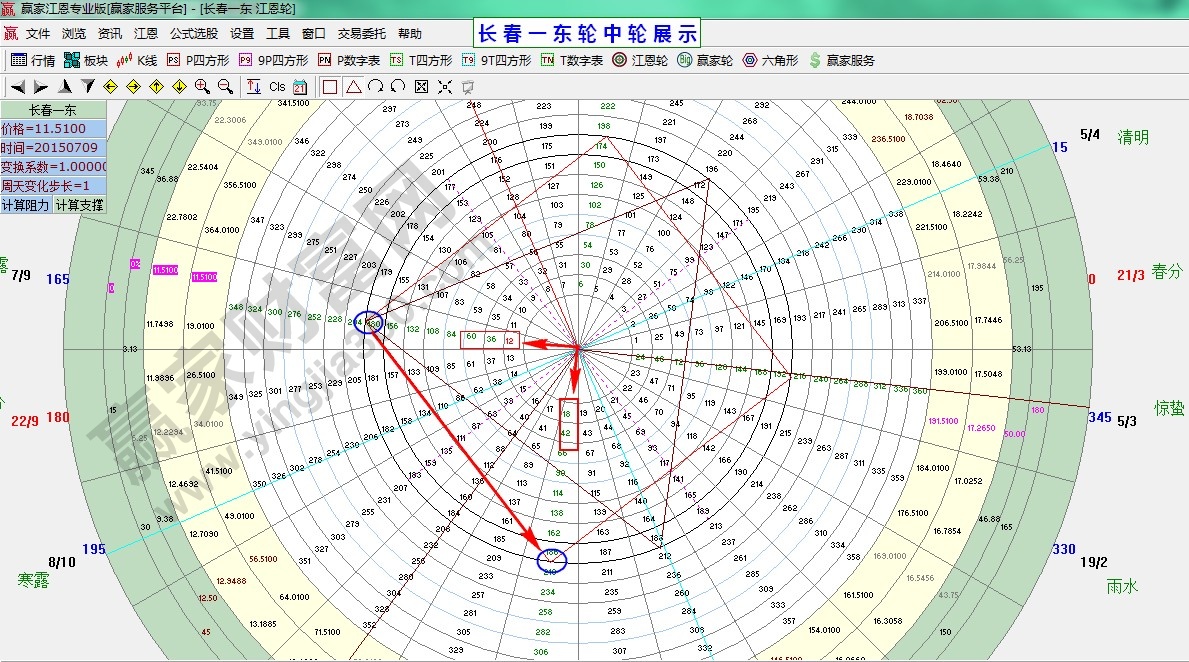Zoom in using the magnifier icon
Image resolution: width=1189 pixels, height=662 pixels.
[x=201, y=86]
